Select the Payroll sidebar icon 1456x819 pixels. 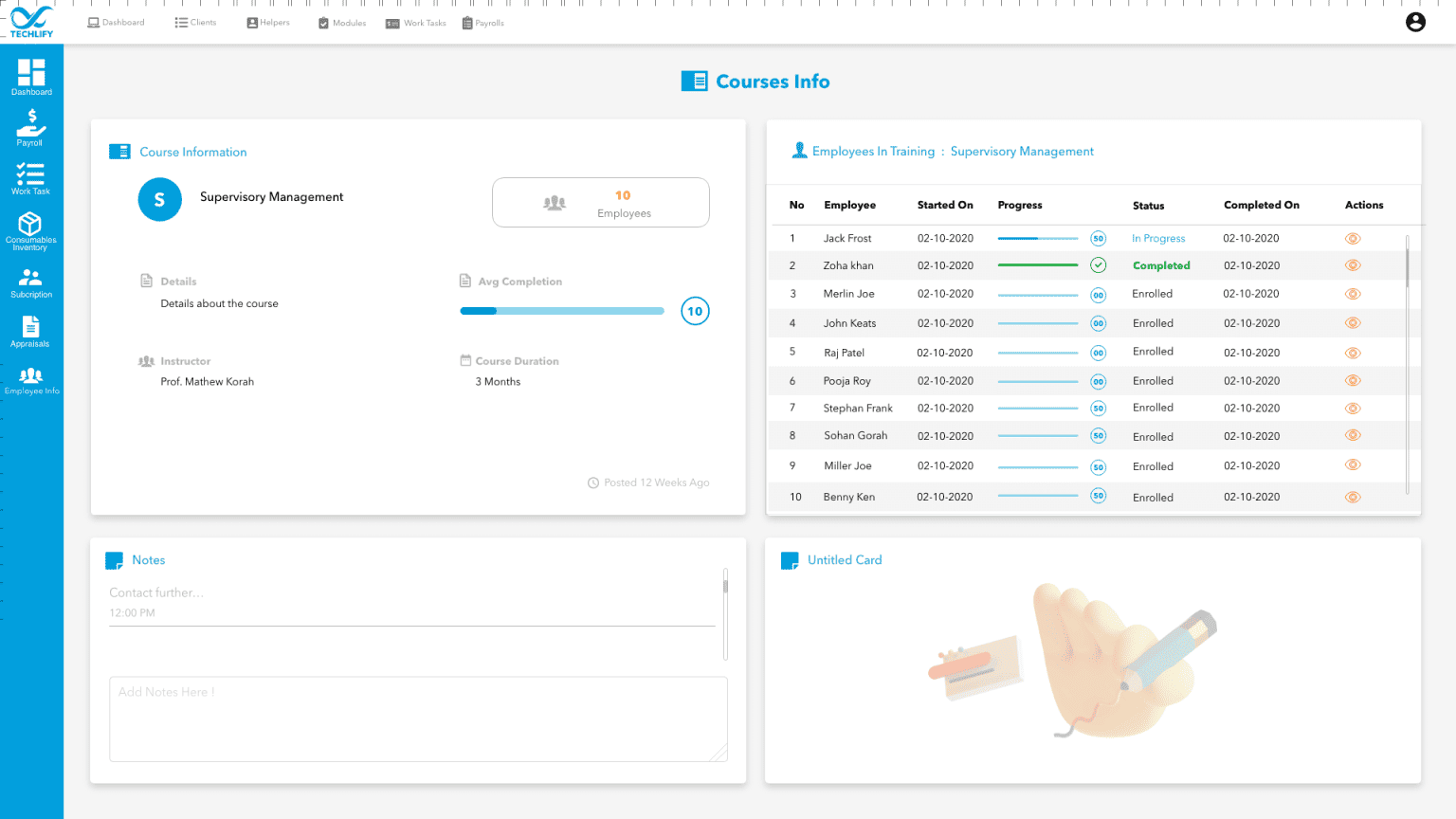point(31,126)
